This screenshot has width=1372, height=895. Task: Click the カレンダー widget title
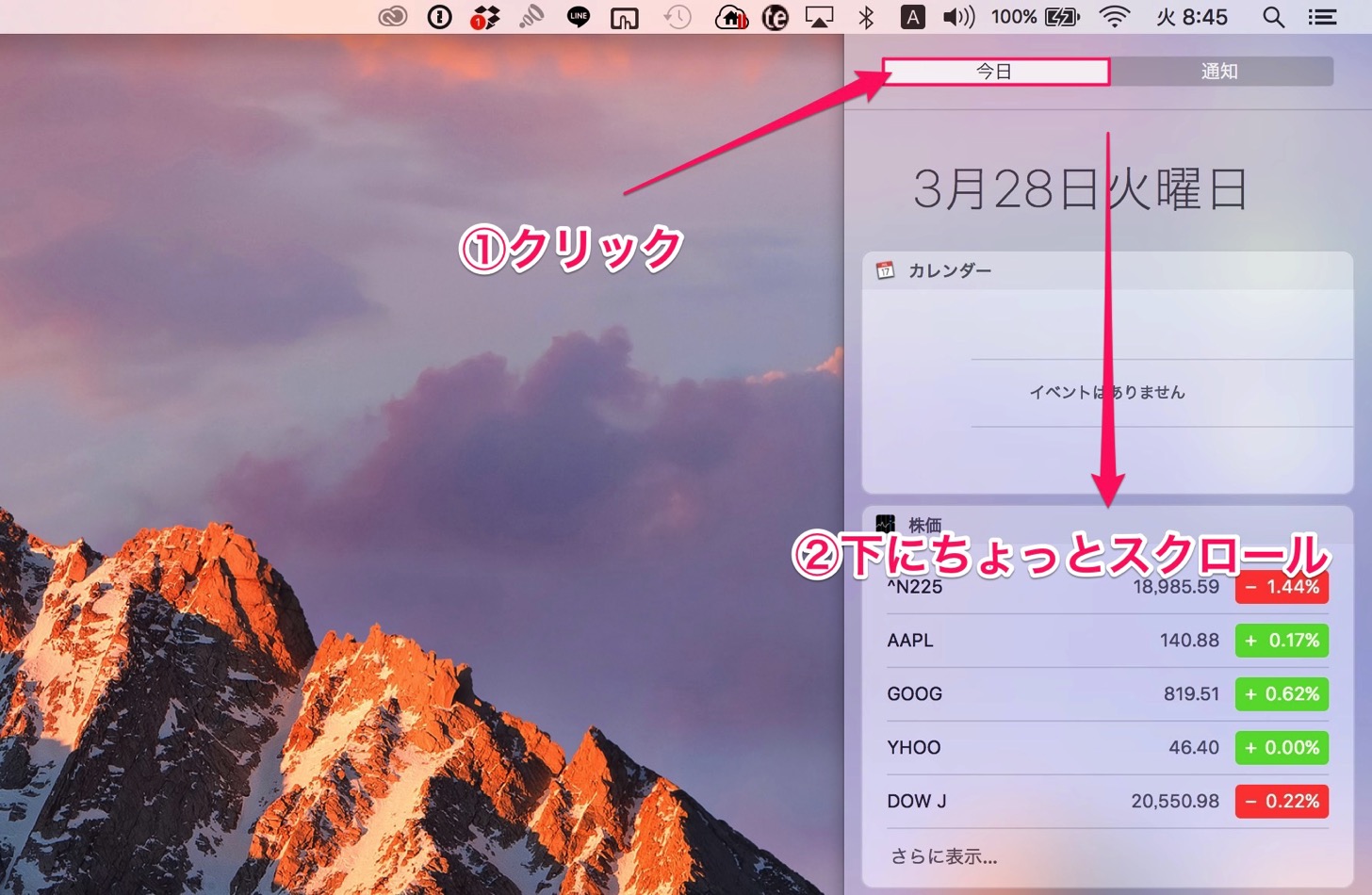pos(950,270)
